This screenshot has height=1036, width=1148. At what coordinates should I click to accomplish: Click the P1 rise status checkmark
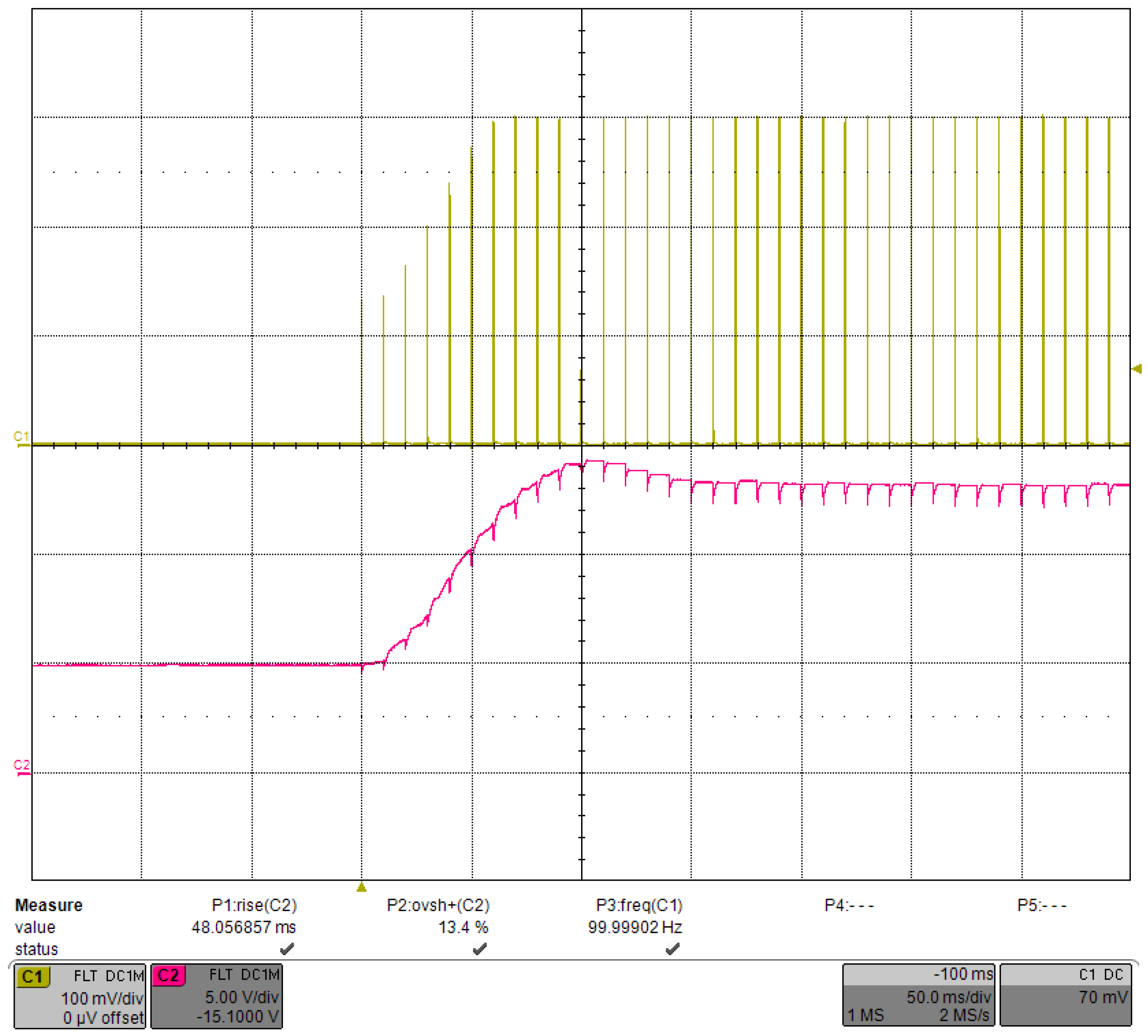click(x=287, y=949)
